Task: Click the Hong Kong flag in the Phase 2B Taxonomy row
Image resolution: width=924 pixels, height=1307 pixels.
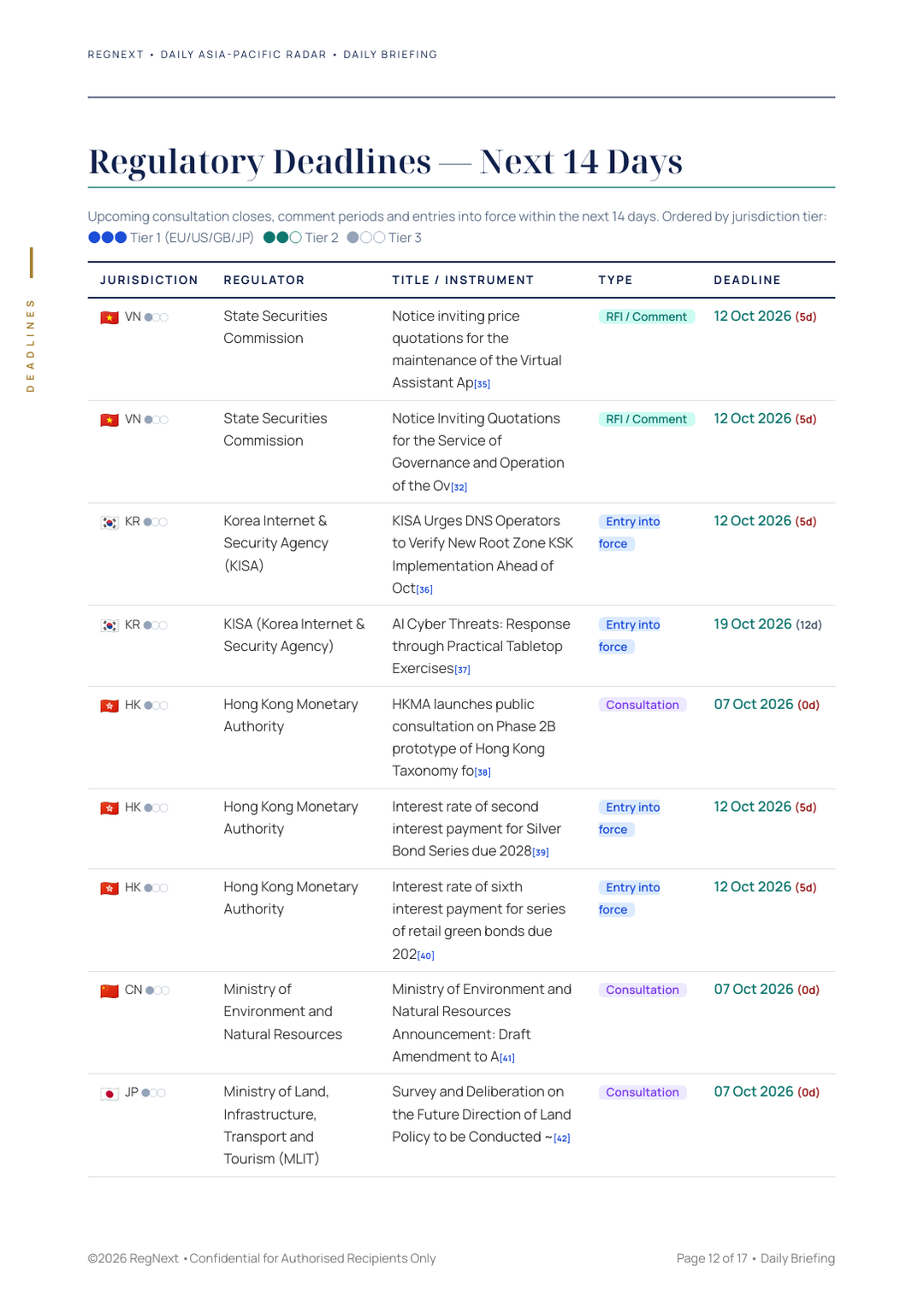Action: [110, 706]
